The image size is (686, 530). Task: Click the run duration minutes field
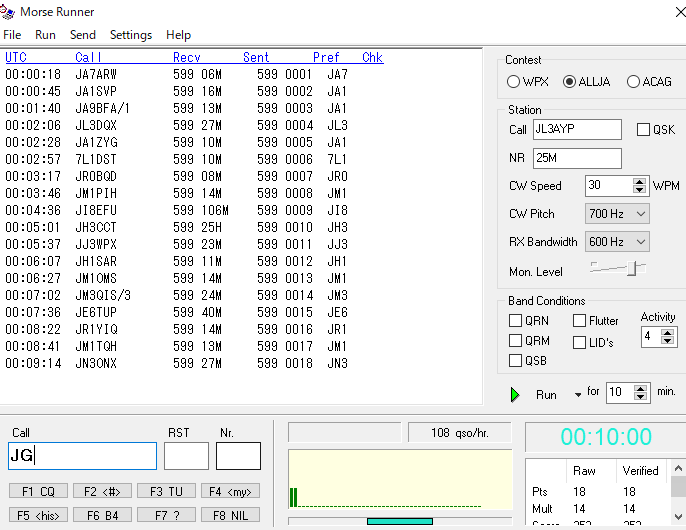coord(620,392)
